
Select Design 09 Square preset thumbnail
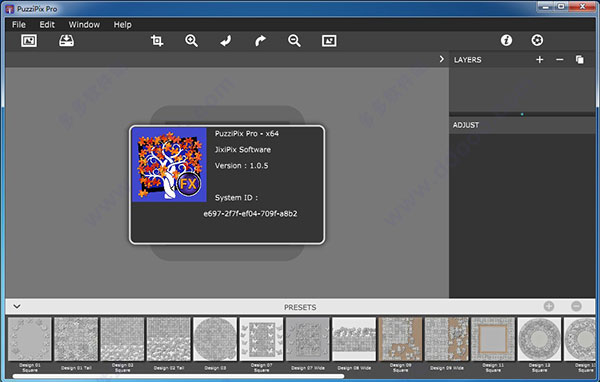coord(400,339)
